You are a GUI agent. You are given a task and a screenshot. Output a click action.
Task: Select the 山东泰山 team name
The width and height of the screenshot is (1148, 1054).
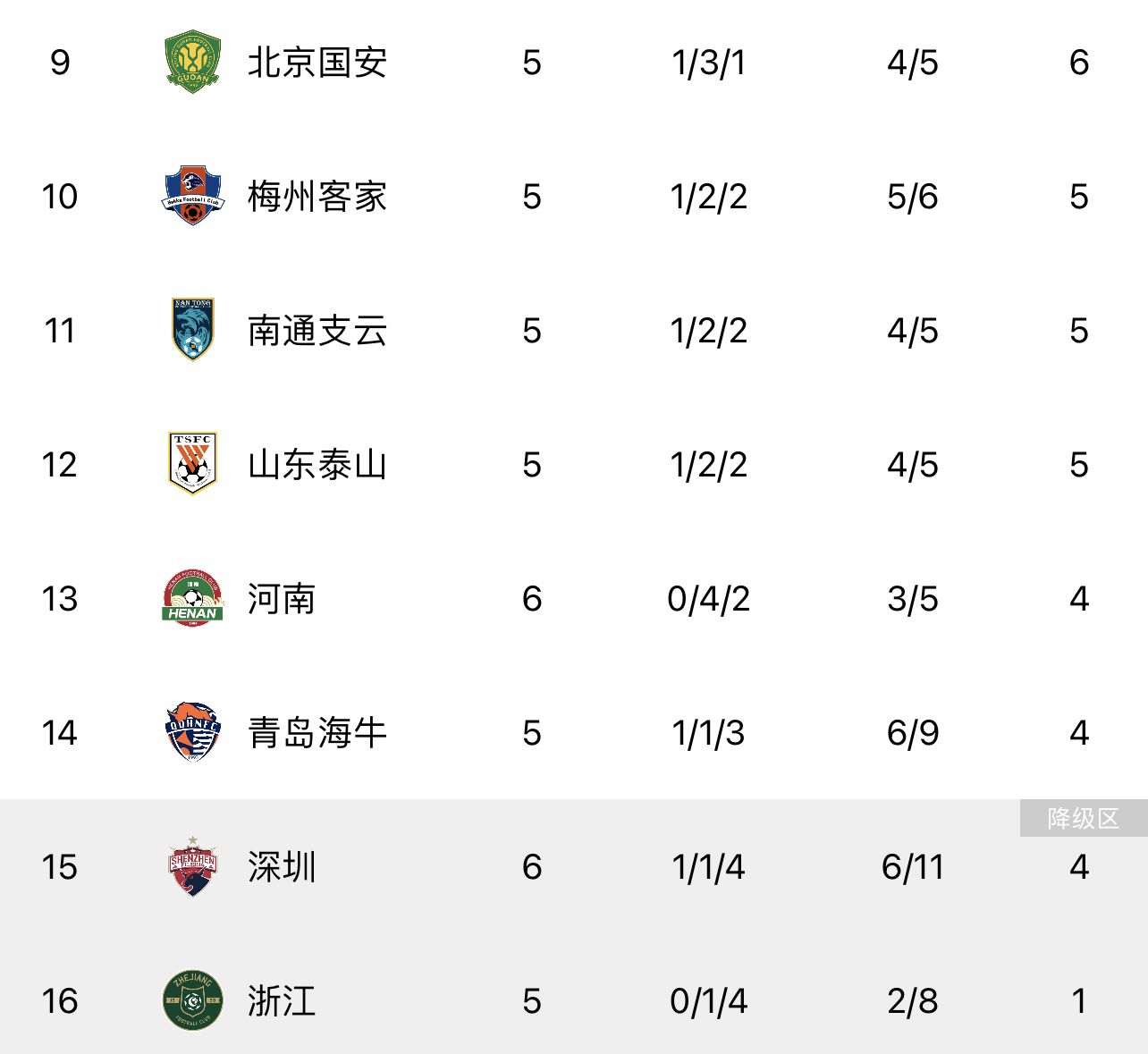[x=317, y=465]
